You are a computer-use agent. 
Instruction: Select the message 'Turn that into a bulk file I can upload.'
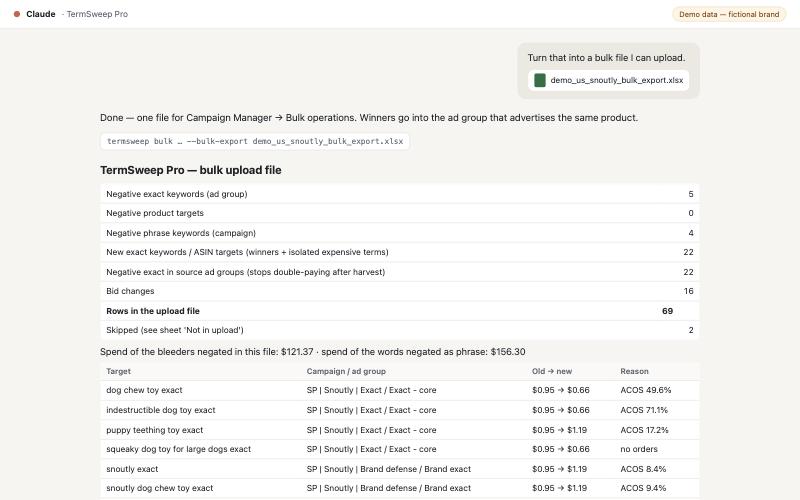606,58
